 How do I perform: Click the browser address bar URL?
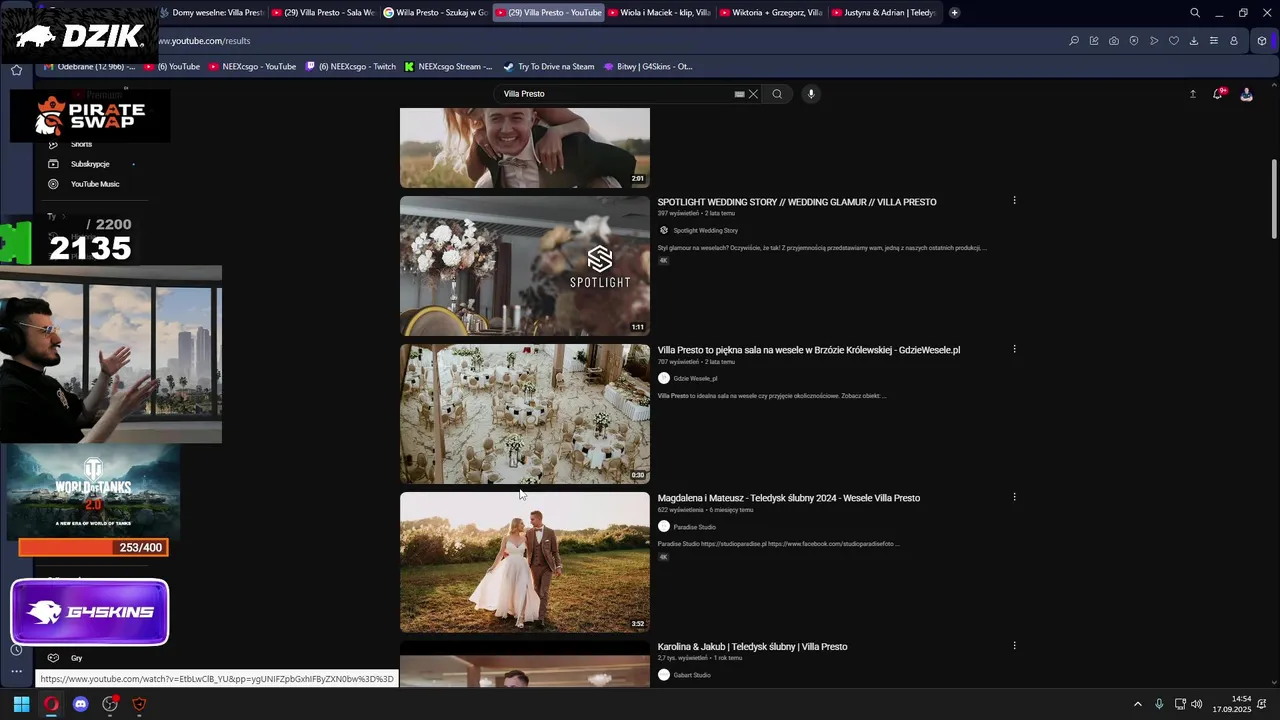point(204,41)
